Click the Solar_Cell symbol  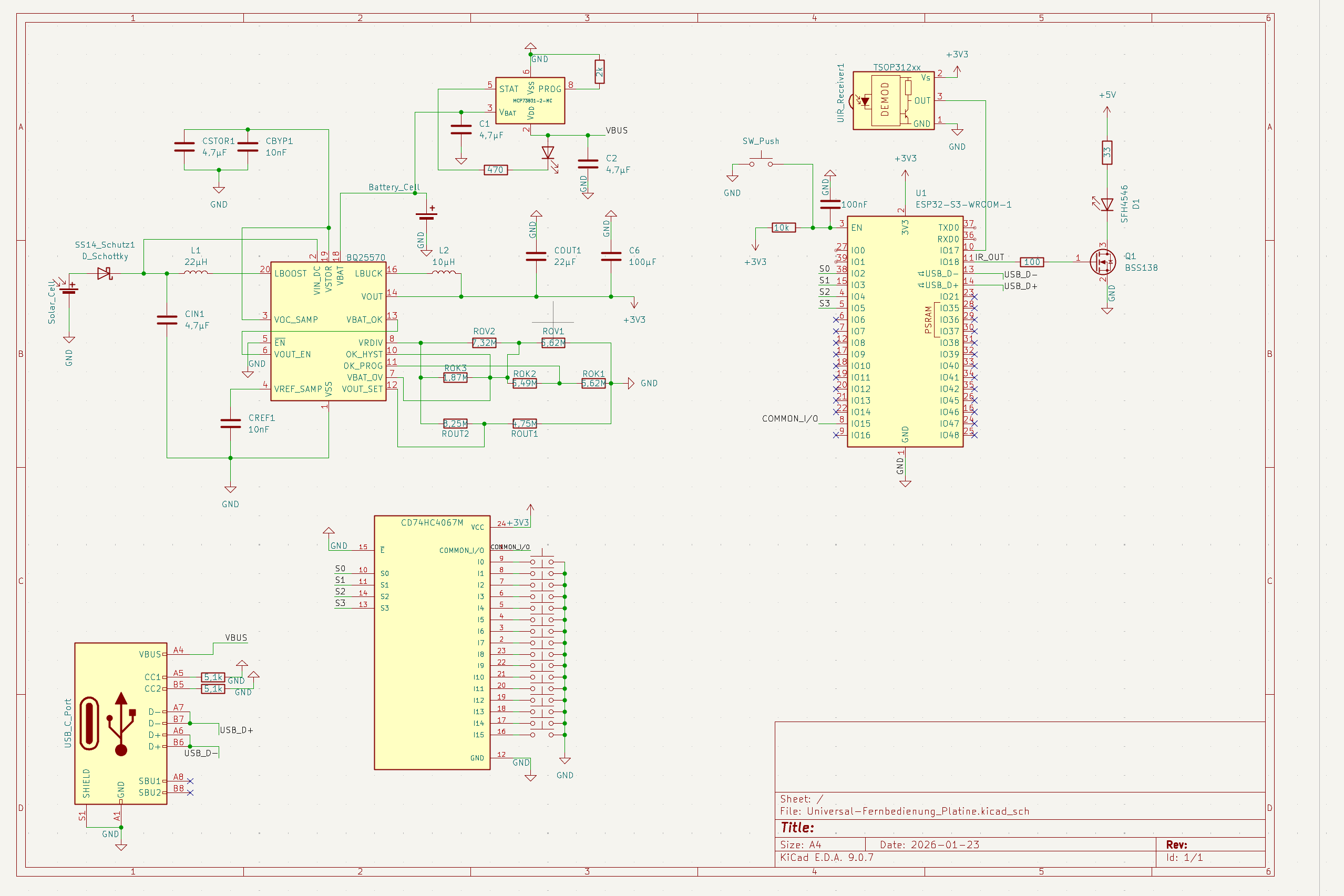[x=69, y=291]
